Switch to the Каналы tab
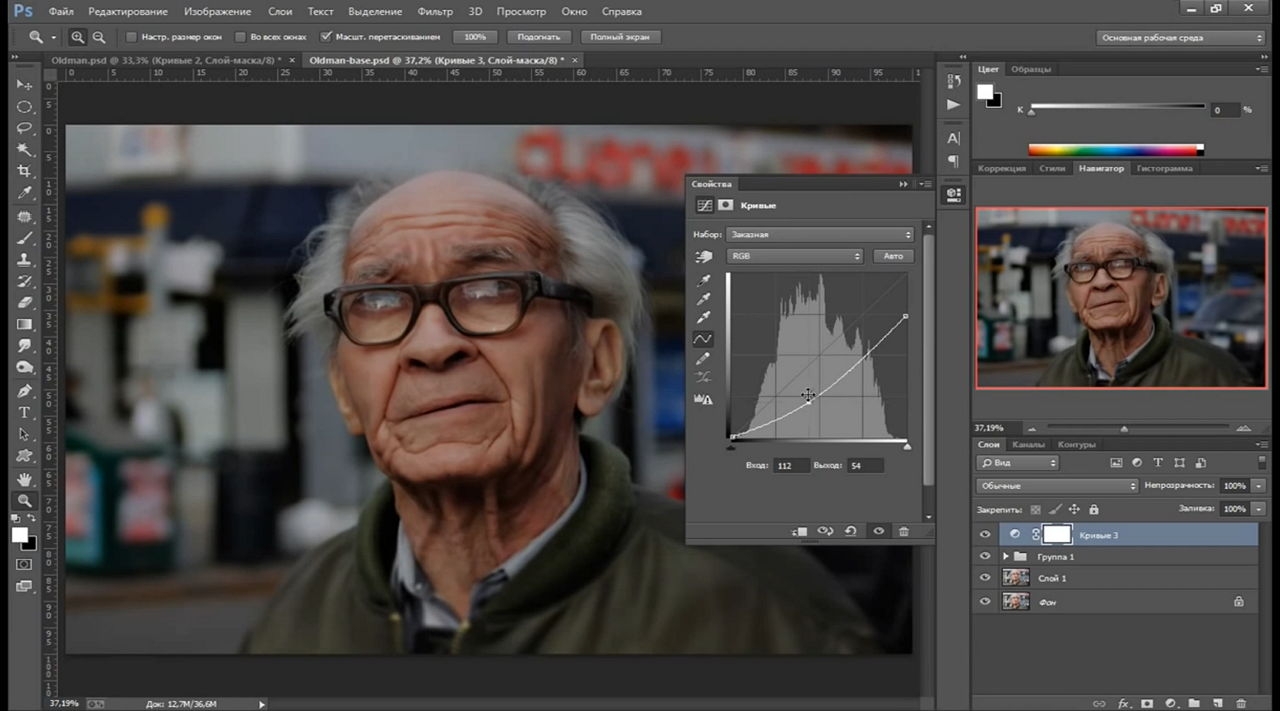This screenshot has width=1280, height=711. pos(1028,444)
